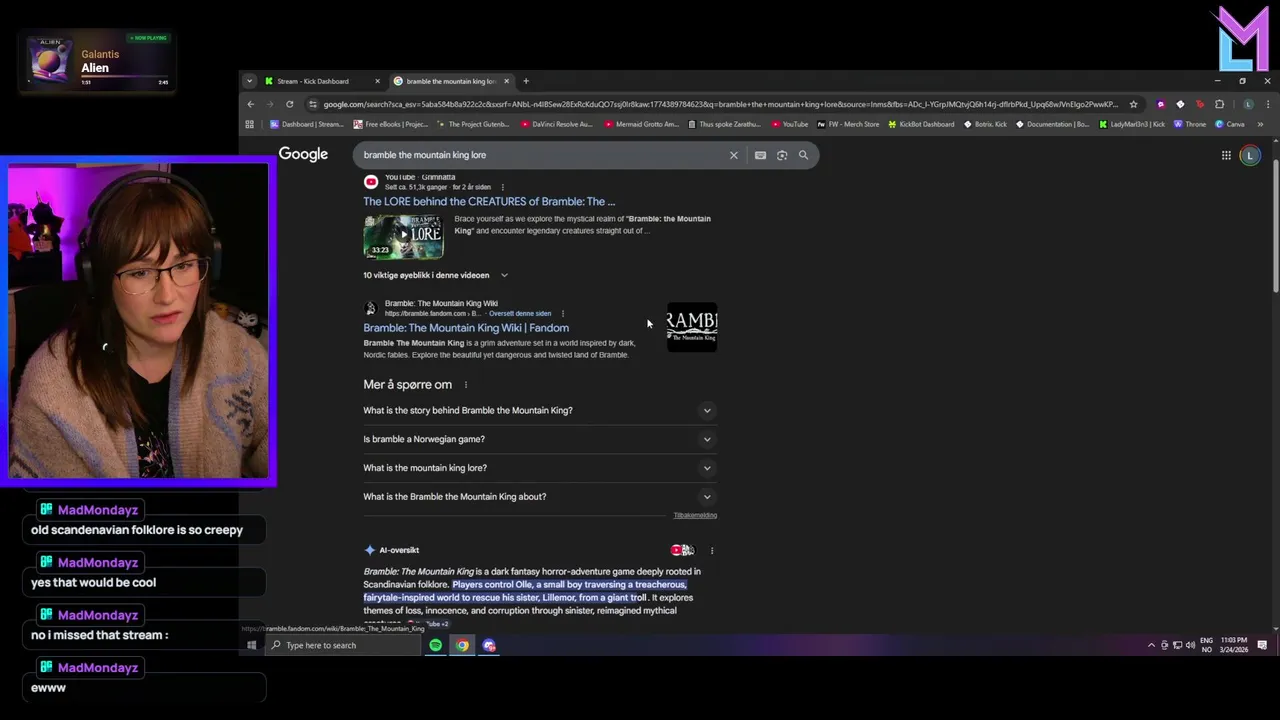
Task: Expand '10 viktige øyeblikk i denne videoen'
Action: click(x=436, y=275)
